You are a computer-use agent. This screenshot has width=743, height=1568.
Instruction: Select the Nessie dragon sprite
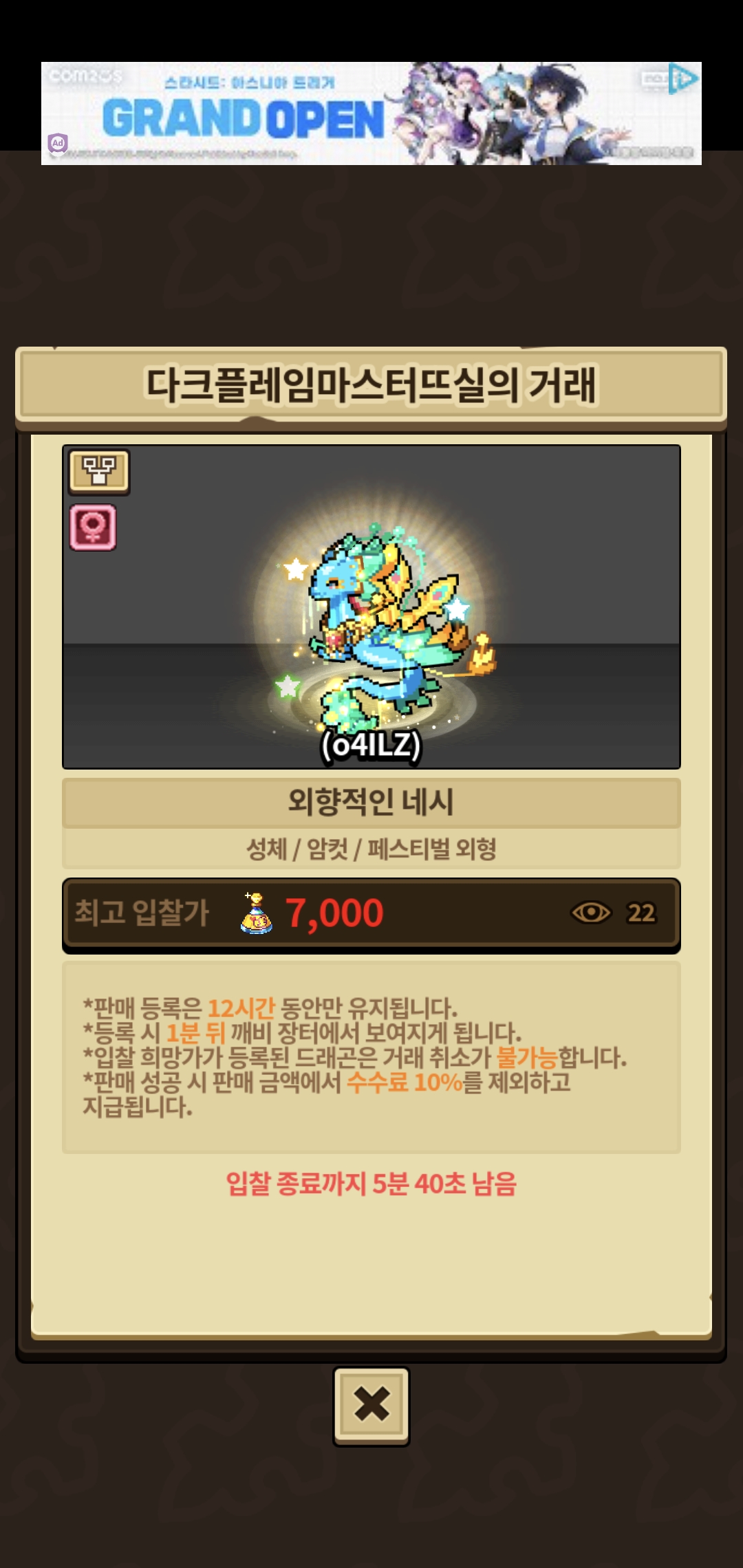tap(389, 629)
